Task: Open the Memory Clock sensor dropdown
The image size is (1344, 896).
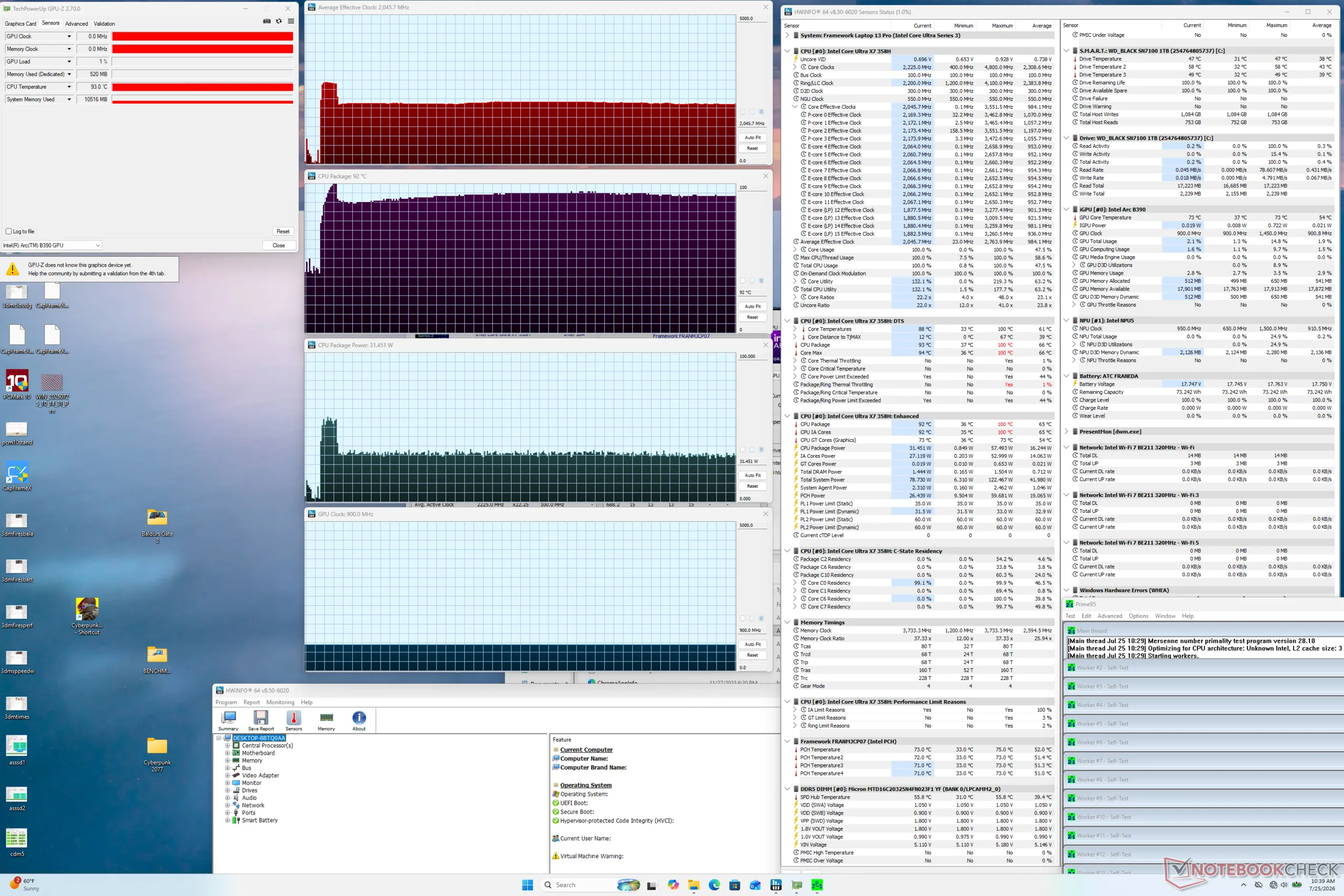Action: [x=69, y=49]
